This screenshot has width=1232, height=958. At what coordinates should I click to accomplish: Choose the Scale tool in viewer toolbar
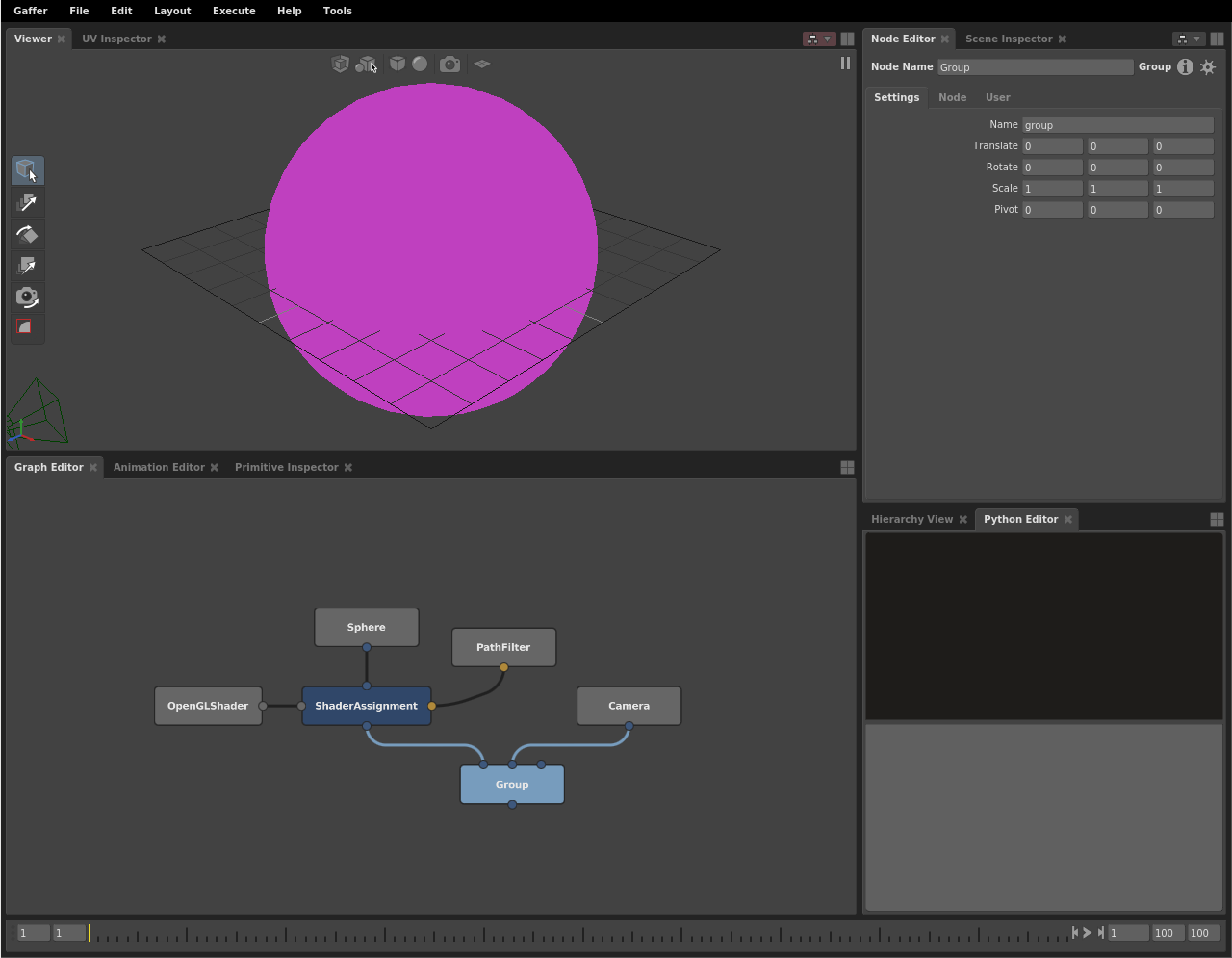click(27, 267)
